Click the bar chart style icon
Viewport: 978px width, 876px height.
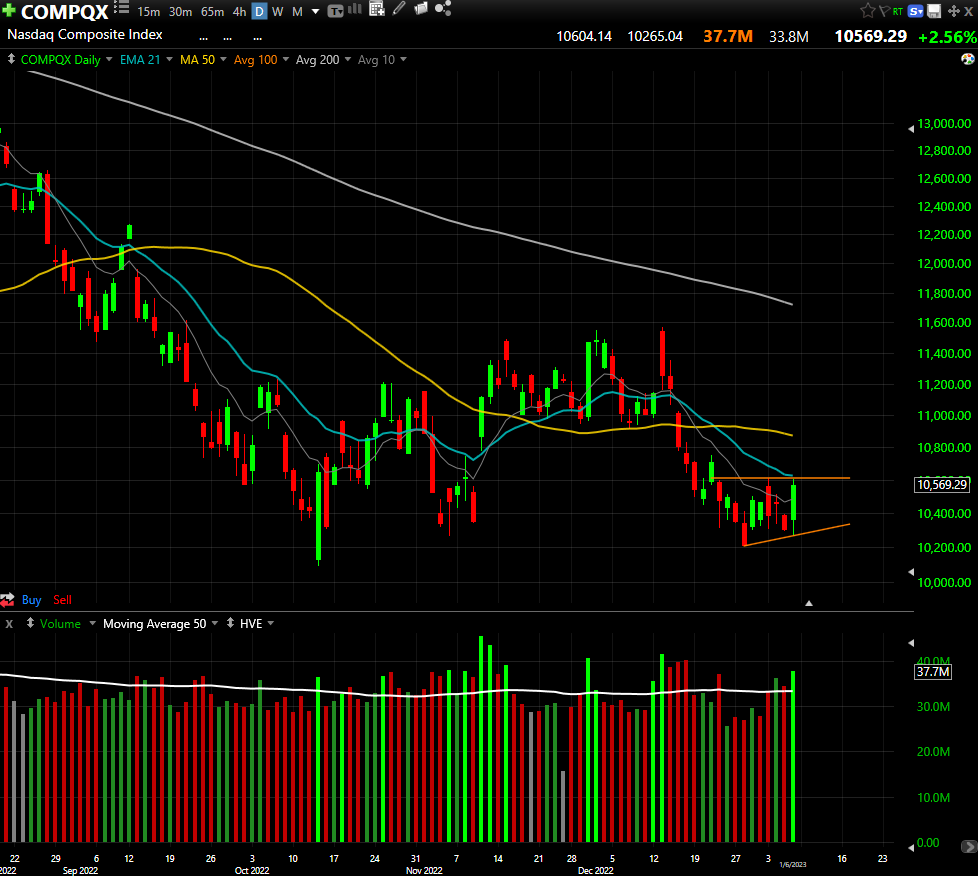coord(355,9)
